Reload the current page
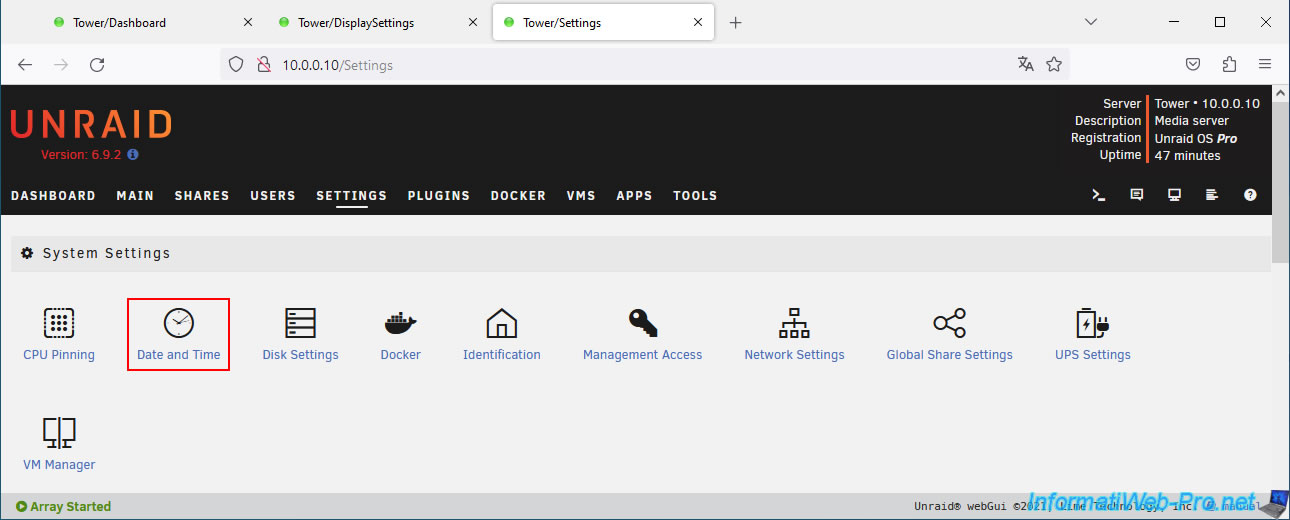Image resolution: width=1290 pixels, height=520 pixels. point(97,65)
